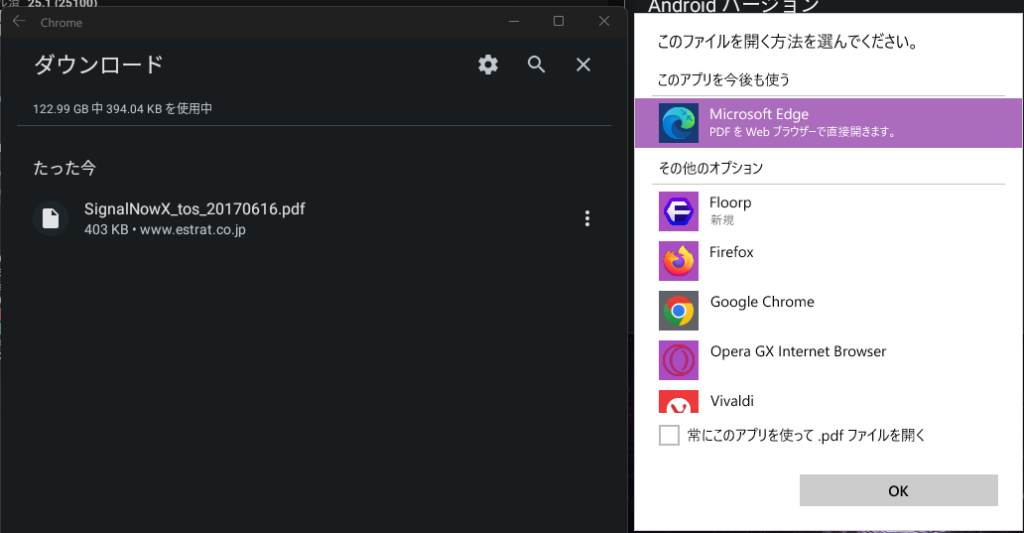Screen dimensions: 1024x533
Task: Confirm the app choice with OK
Action: point(899,491)
